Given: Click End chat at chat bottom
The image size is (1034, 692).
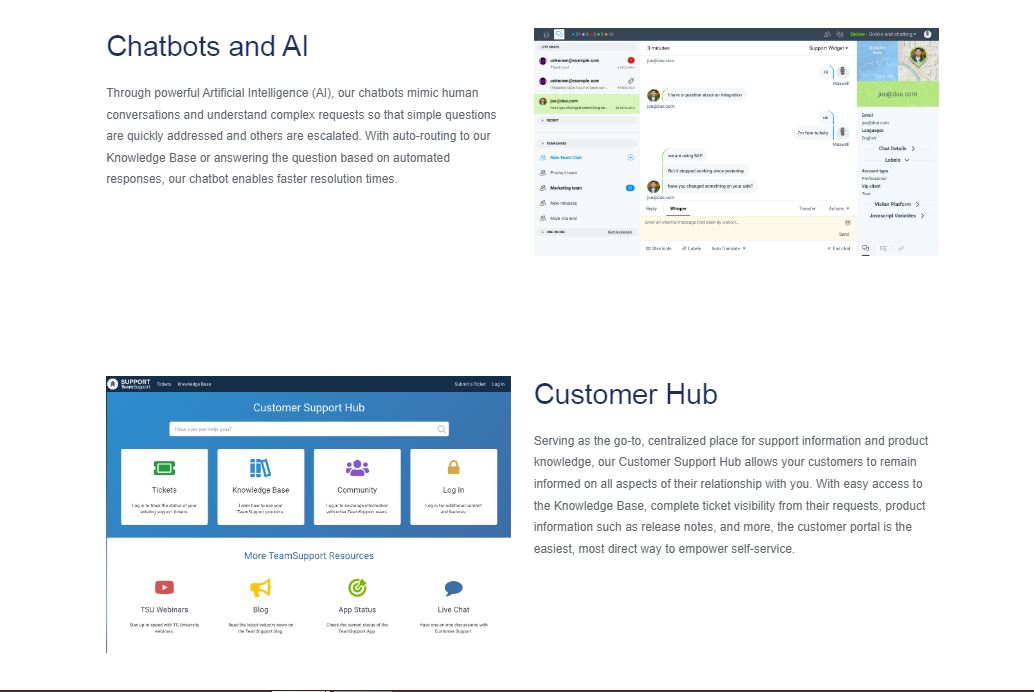Looking at the screenshot, I should pyautogui.click(x=839, y=249).
